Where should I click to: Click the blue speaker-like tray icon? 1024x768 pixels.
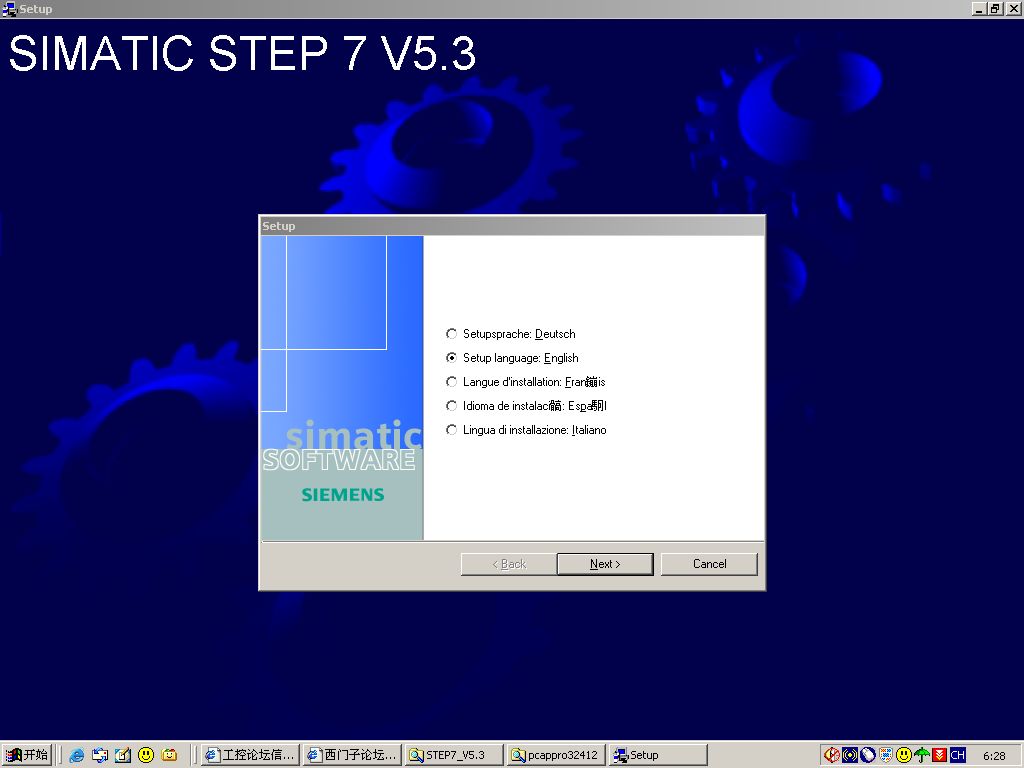(850, 756)
